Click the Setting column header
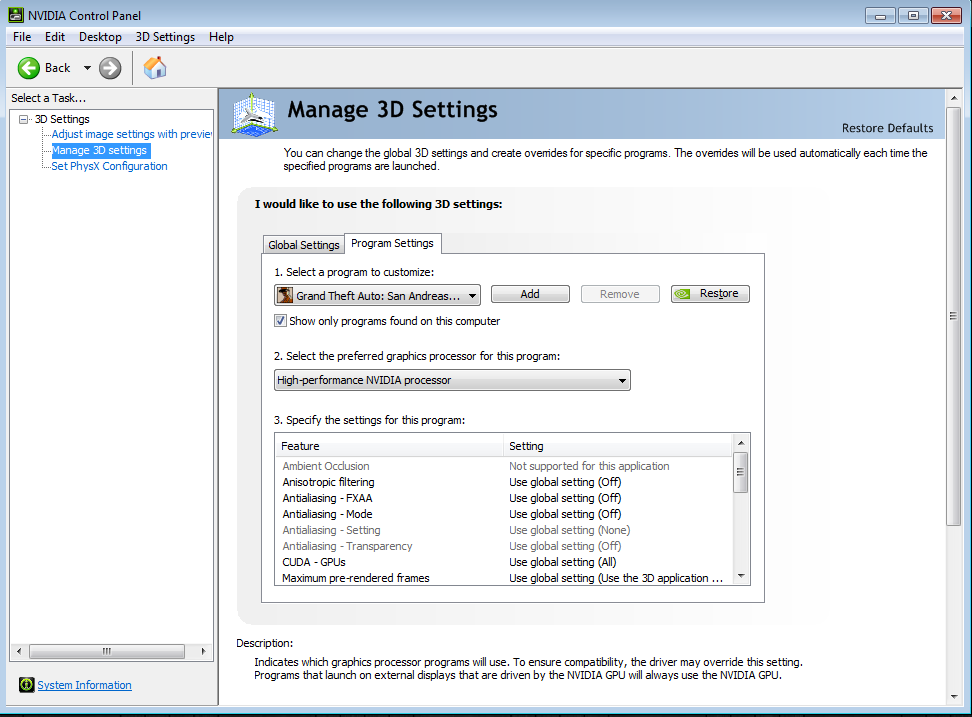This screenshot has height=717, width=972. click(617, 446)
